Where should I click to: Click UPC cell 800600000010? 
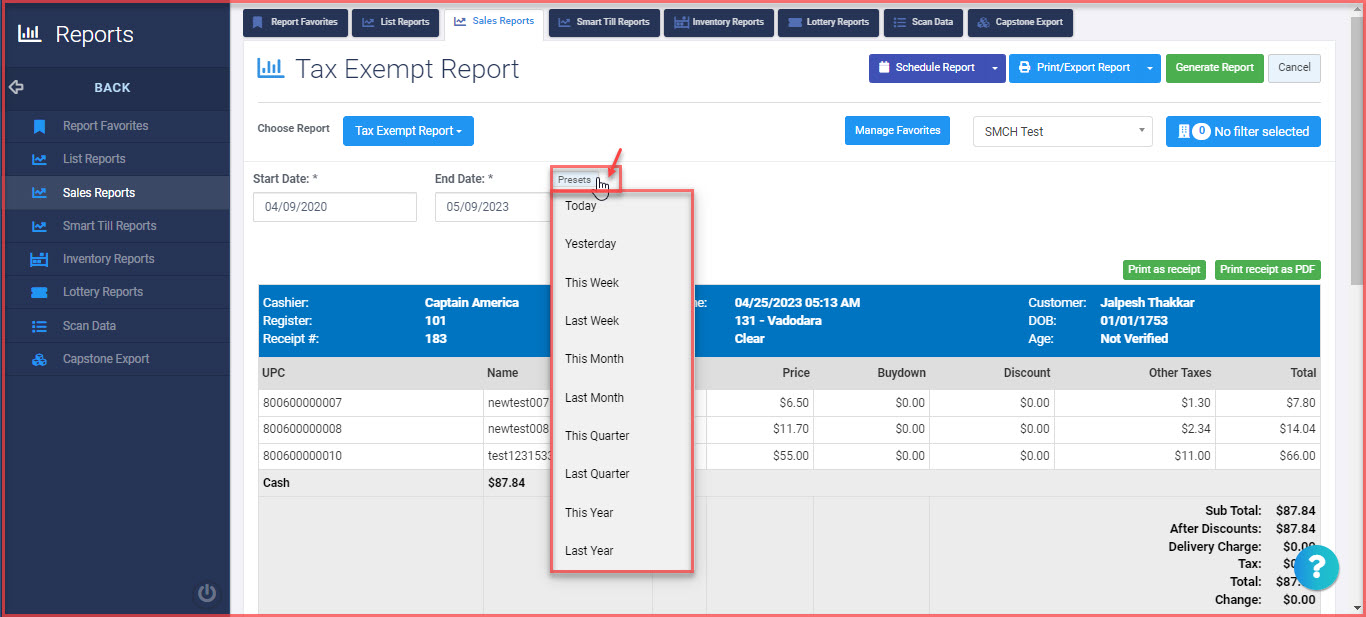pos(370,456)
